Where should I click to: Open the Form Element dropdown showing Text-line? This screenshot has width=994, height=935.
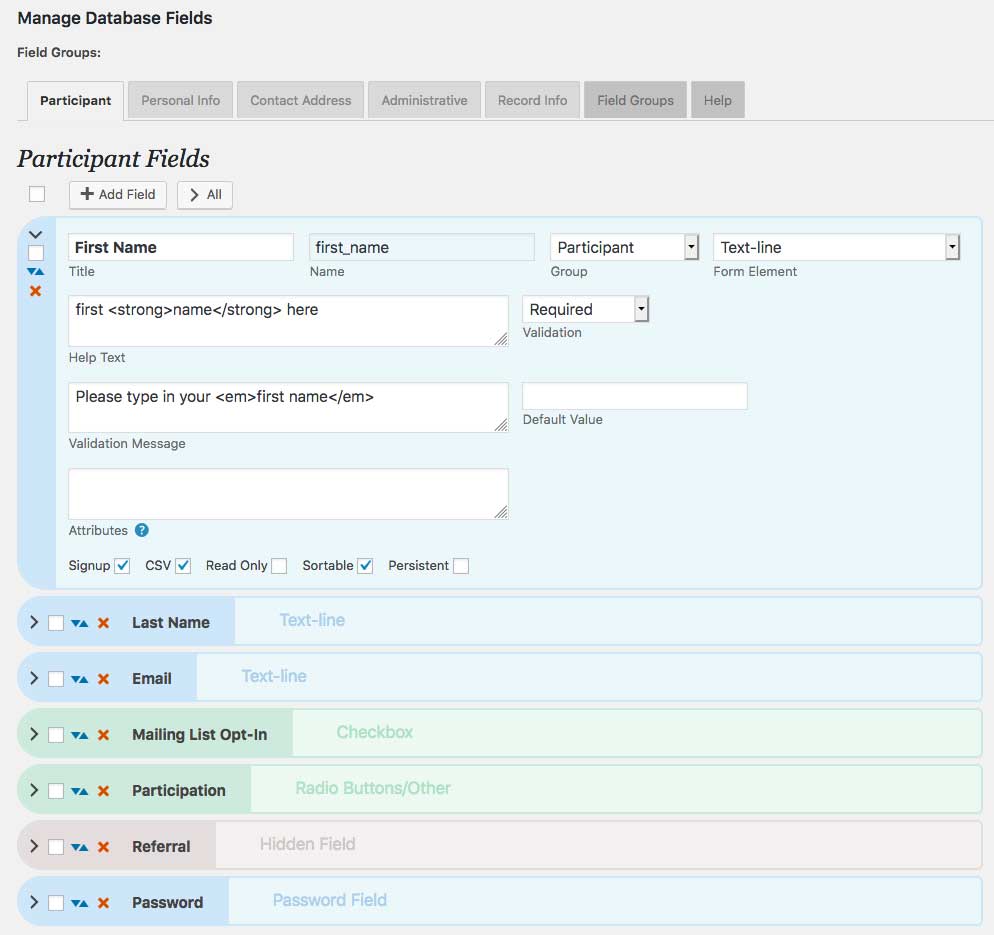(x=836, y=247)
